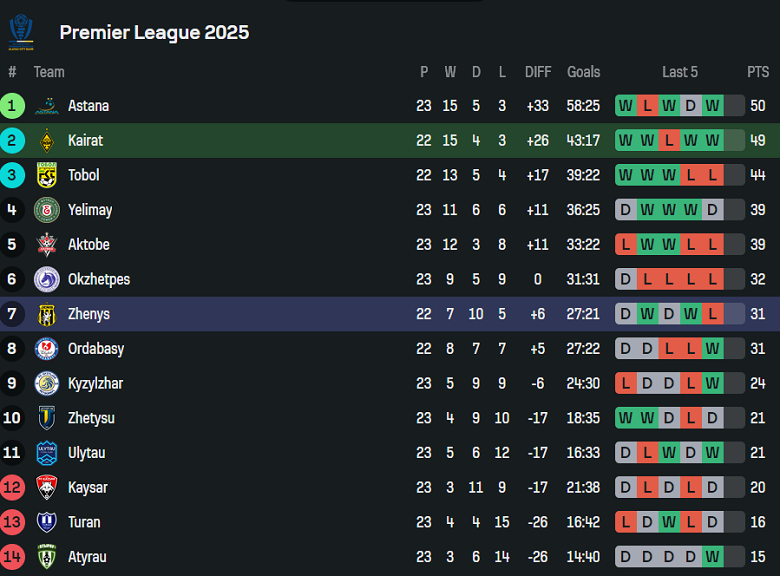Click the Kairat club crest
The image size is (780, 576).
coord(47,141)
